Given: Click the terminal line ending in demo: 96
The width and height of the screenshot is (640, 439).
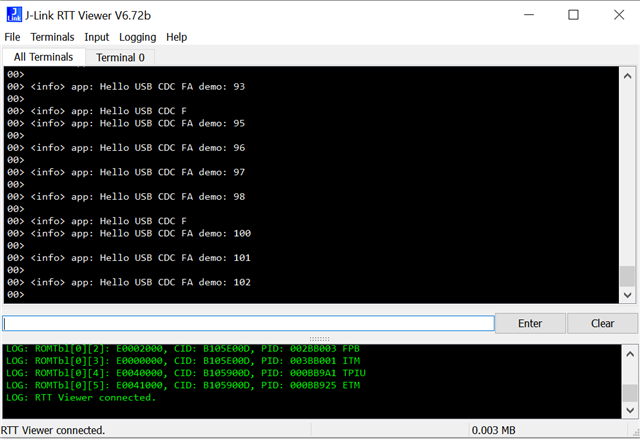Looking at the screenshot, I should (126, 148).
